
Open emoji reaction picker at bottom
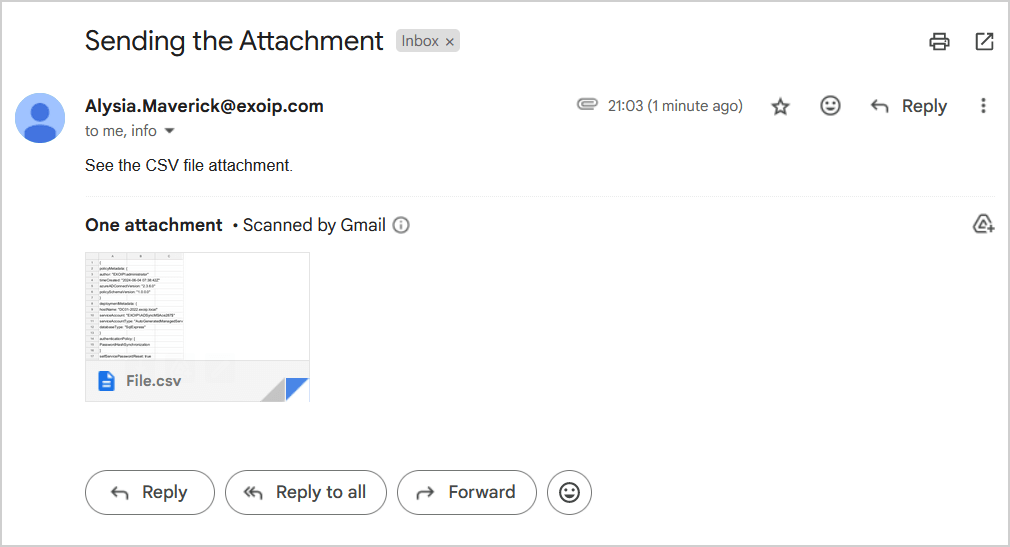click(569, 492)
